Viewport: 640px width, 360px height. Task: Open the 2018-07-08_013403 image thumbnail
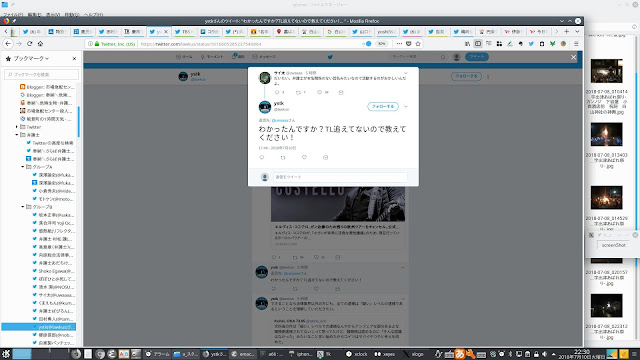coord(607,134)
